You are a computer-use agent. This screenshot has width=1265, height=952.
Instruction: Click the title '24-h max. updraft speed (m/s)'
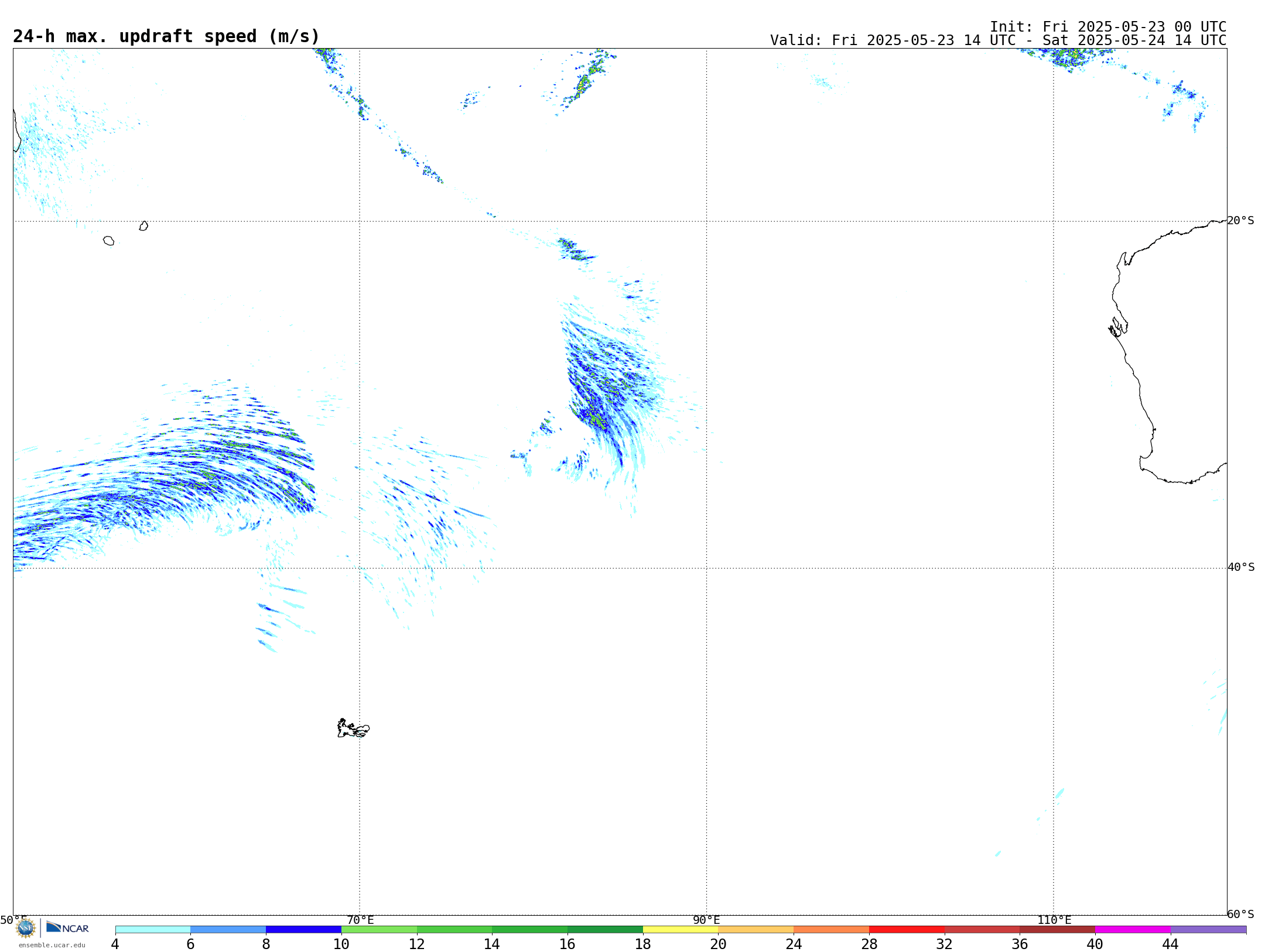(x=166, y=37)
